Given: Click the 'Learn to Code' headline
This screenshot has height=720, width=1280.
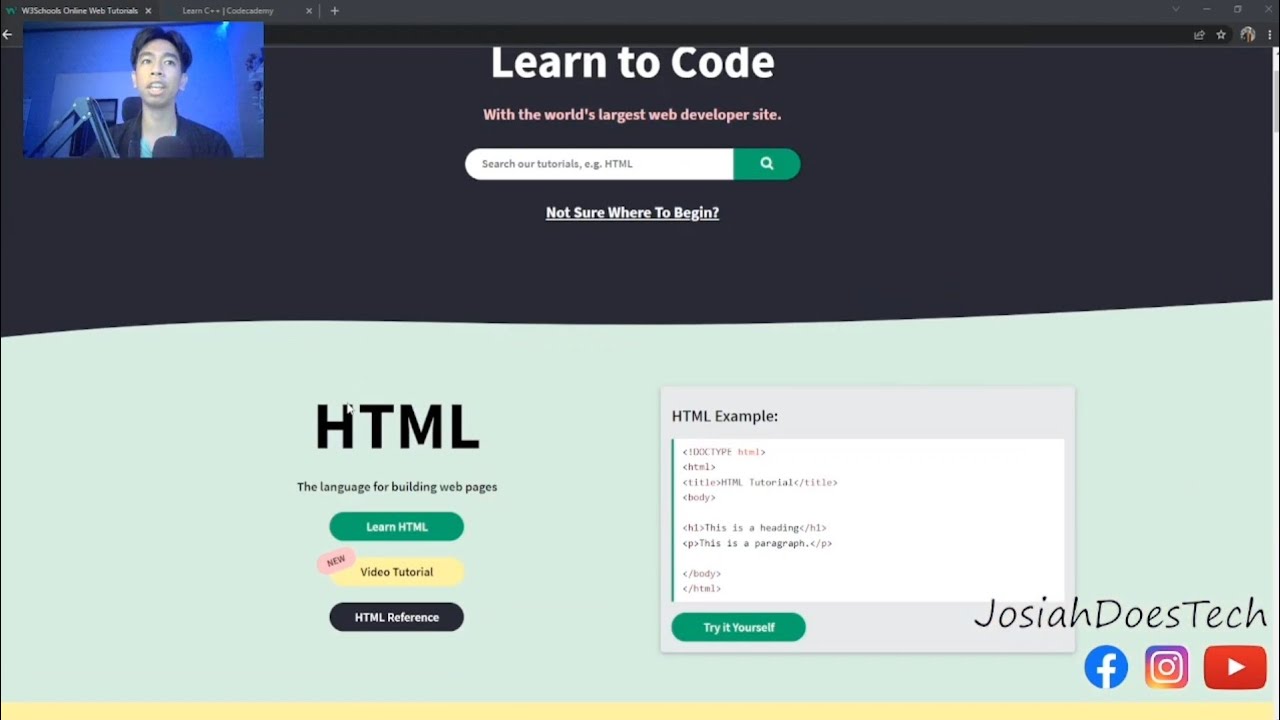Looking at the screenshot, I should click(632, 63).
